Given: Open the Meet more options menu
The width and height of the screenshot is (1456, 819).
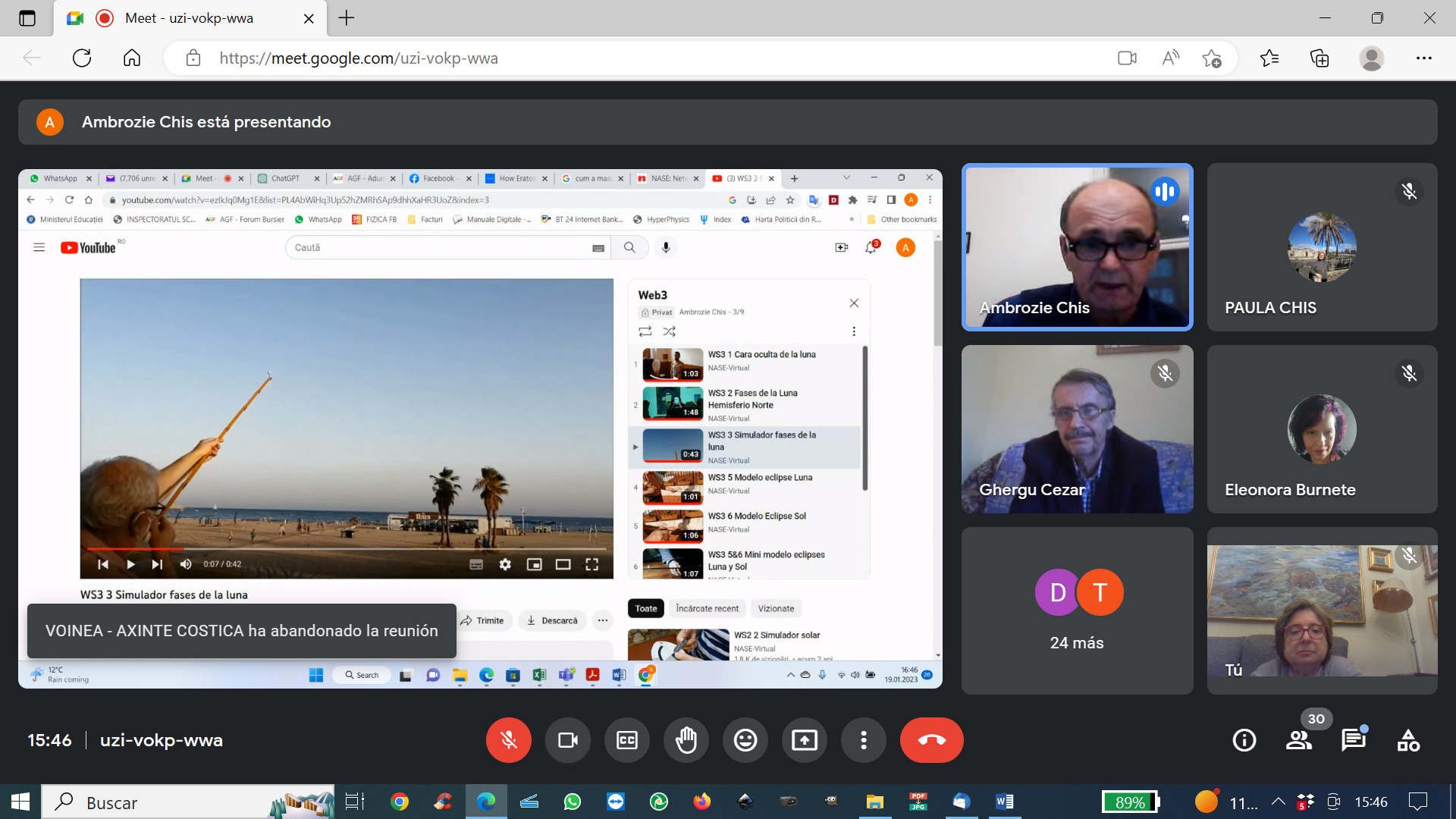Looking at the screenshot, I should [x=864, y=740].
